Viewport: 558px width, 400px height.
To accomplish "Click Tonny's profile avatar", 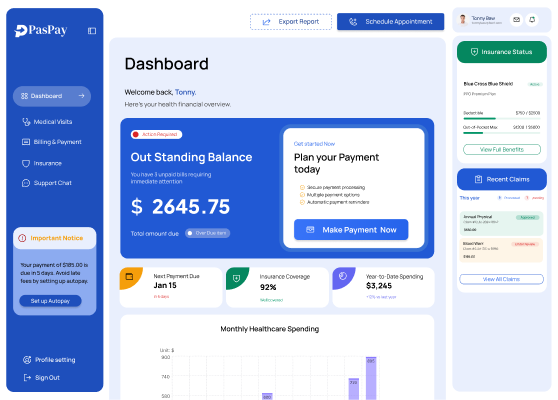I will coord(463,20).
